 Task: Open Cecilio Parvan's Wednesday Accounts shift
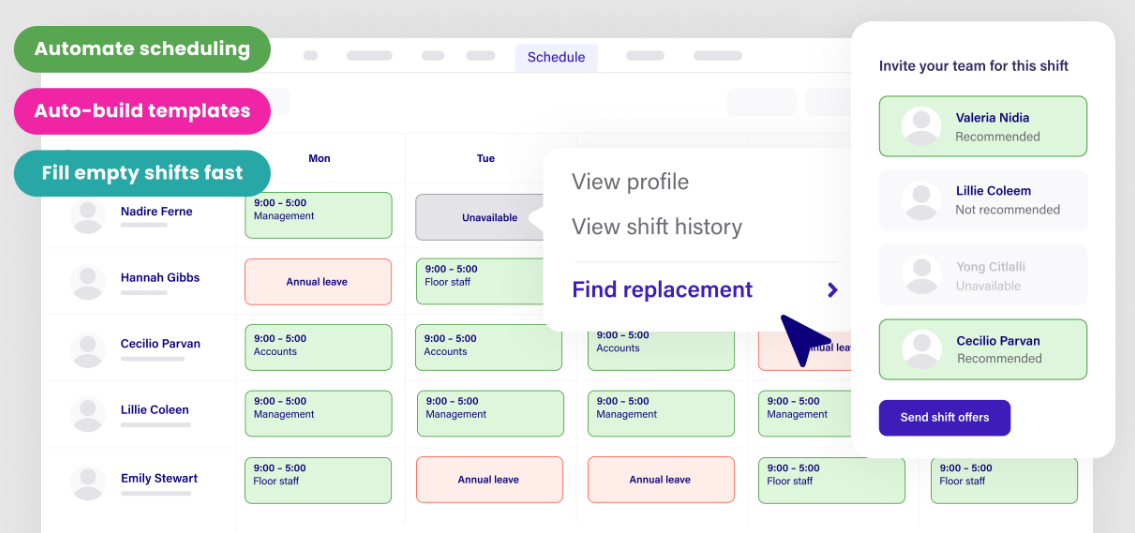(x=662, y=351)
